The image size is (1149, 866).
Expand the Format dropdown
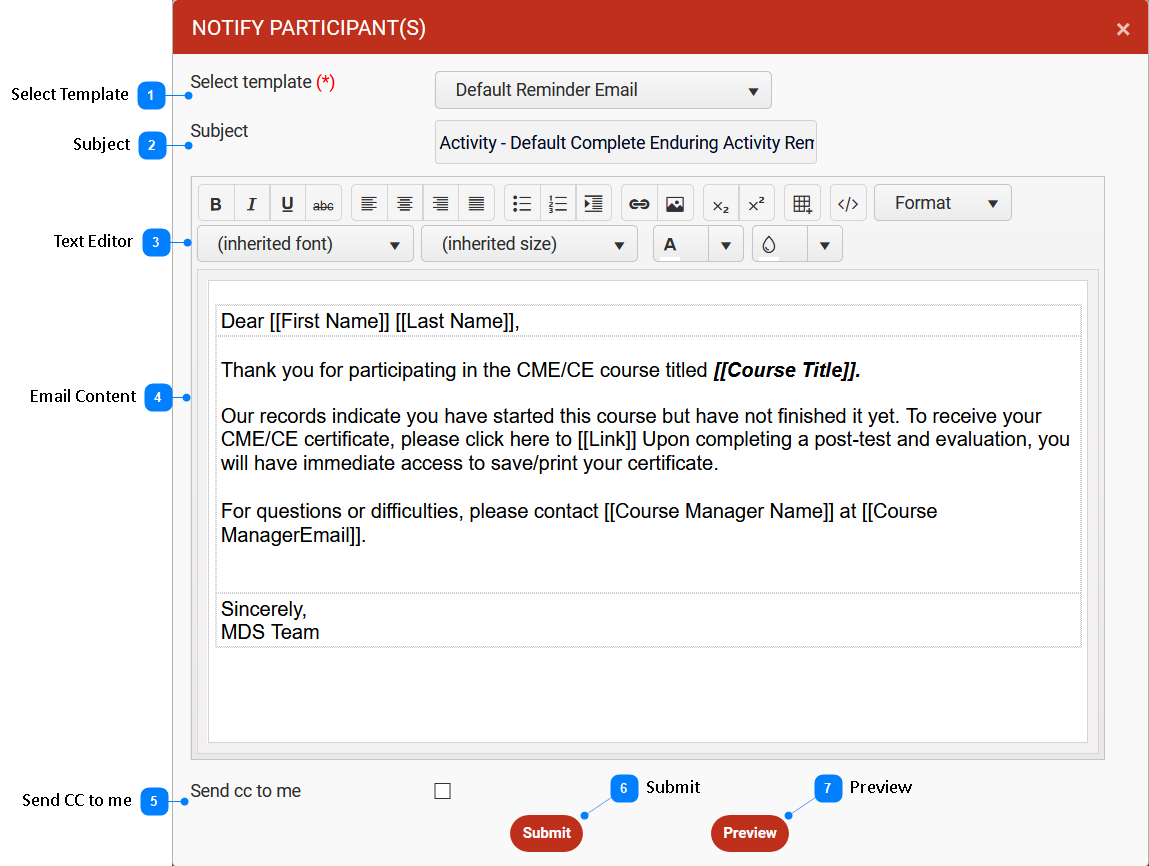pyautogui.click(x=942, y=203)
